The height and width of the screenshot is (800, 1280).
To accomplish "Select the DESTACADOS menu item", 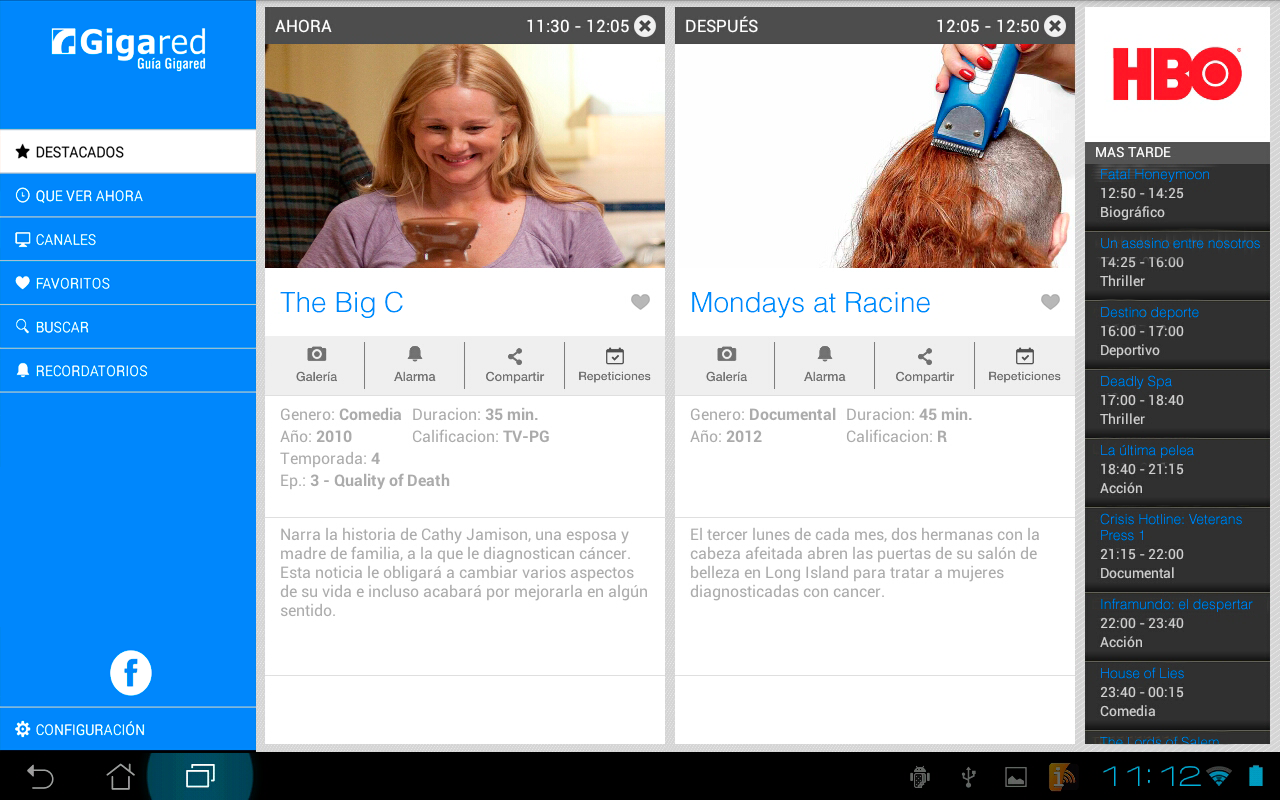I will click(128, 152).
